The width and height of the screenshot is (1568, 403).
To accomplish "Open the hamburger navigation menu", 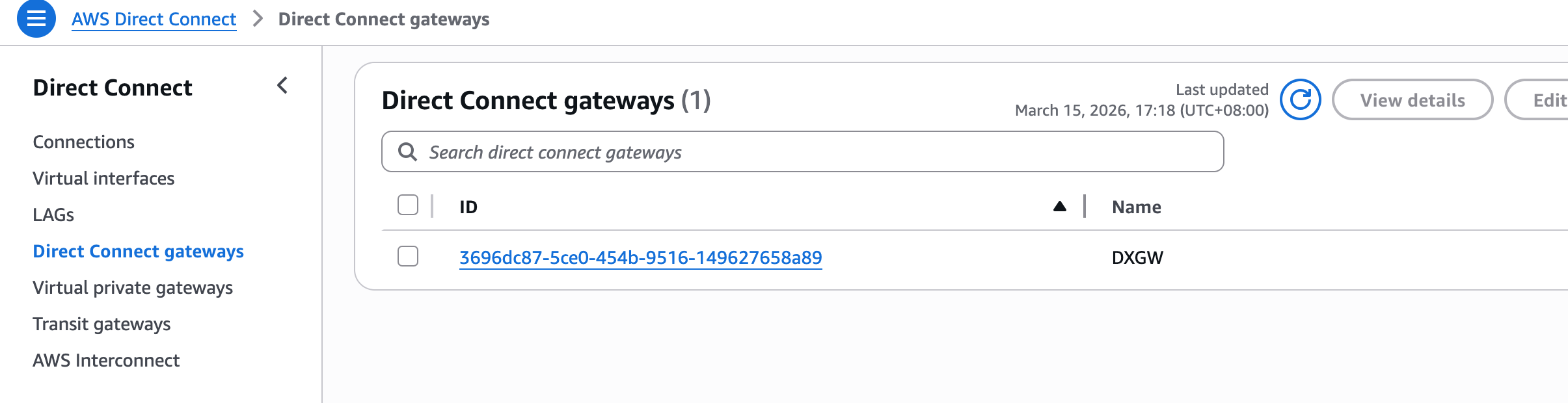I will tap(36, 19).
